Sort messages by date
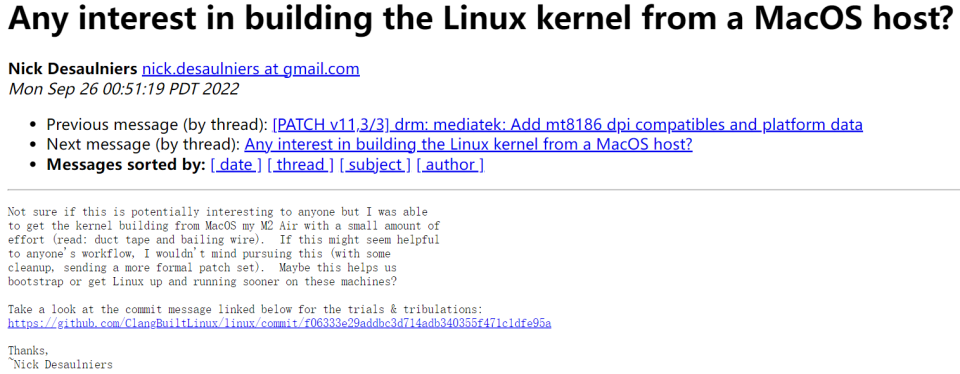 tap(236, 165)
